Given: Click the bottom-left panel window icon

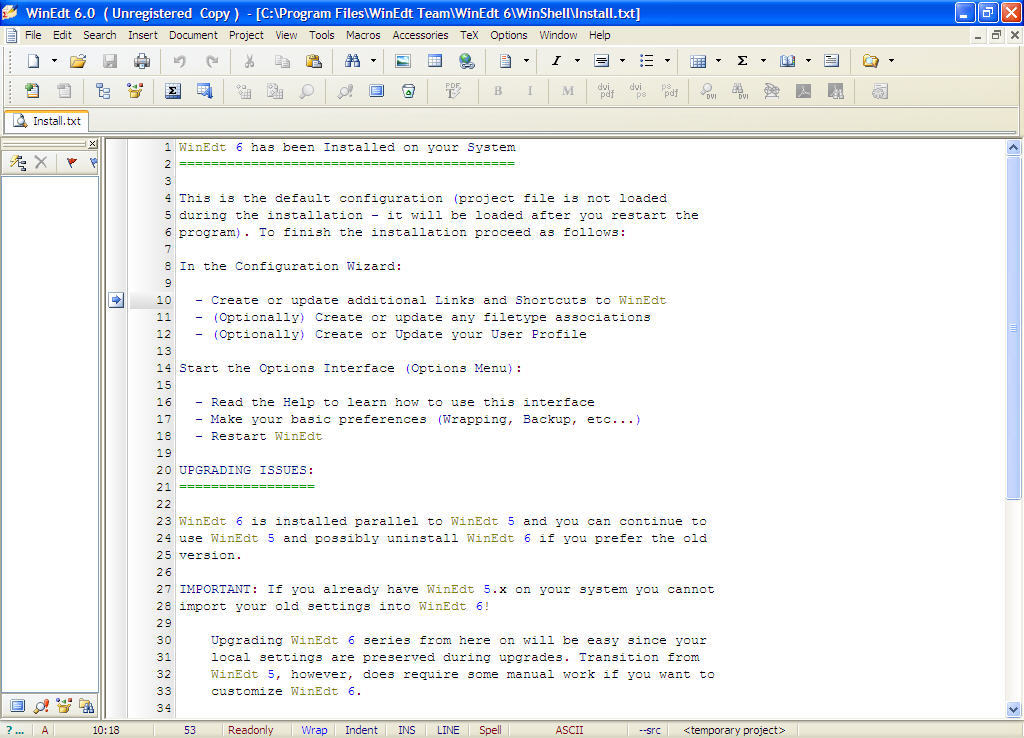Looking at the screenshot, I should (18, 706).
